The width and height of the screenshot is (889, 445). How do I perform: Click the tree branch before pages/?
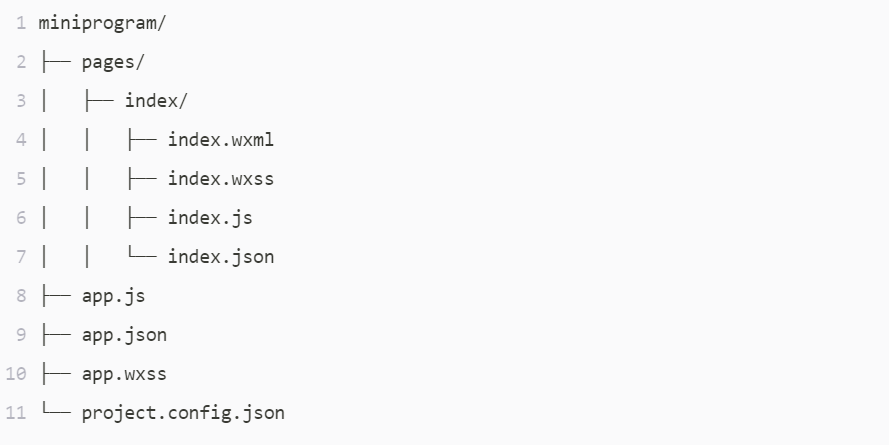[x=56, y=62]
